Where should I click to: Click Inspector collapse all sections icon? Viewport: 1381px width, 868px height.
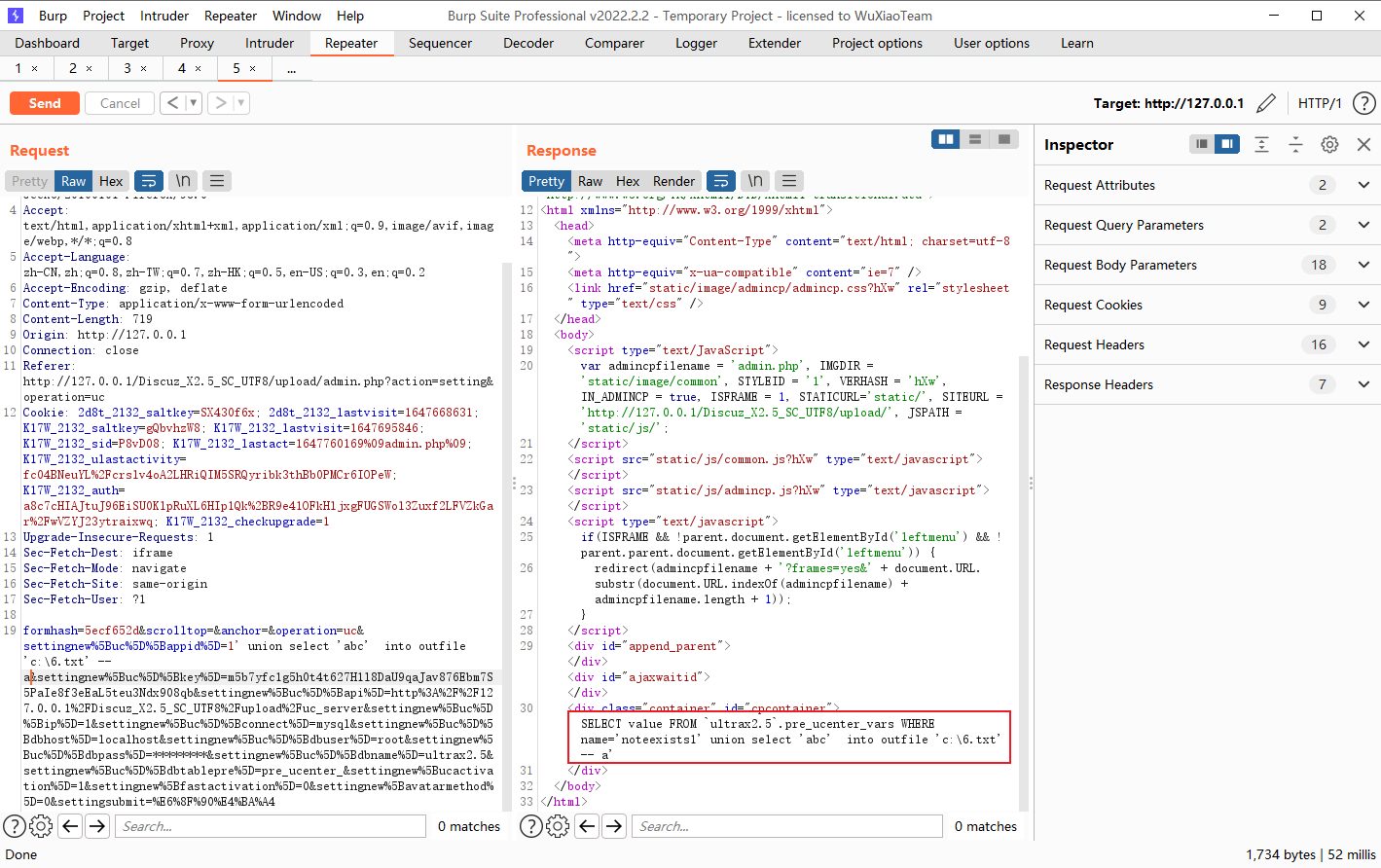coord(1295,144)
